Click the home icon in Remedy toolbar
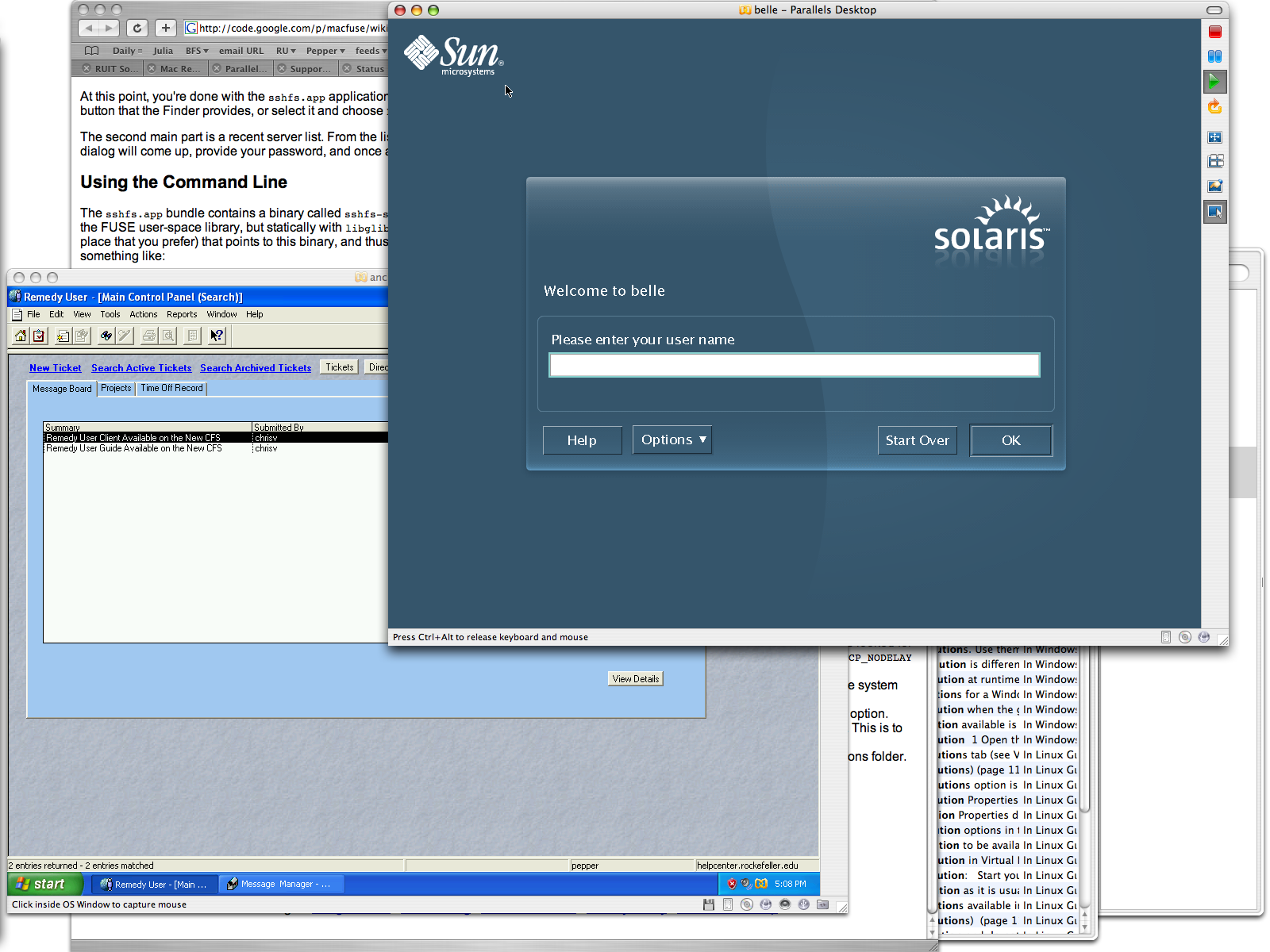Image resolution: width=1270 pixels, height=952 pixels. point(21,336)
